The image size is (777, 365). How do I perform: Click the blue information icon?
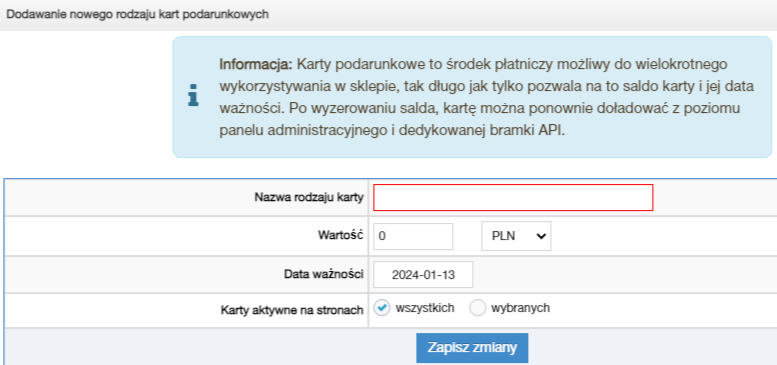coord(193,96)
